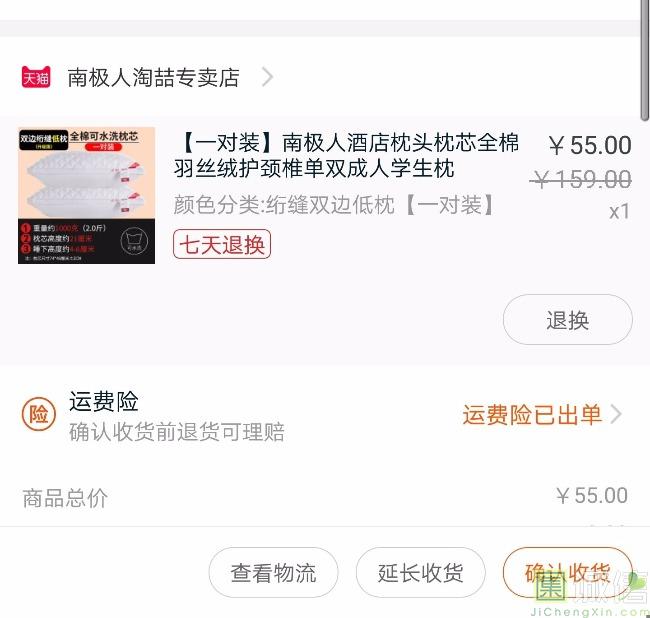Tap the orange 险 insurance icon
The height and width of the screenshot is (618, 650).
[39, 414]
